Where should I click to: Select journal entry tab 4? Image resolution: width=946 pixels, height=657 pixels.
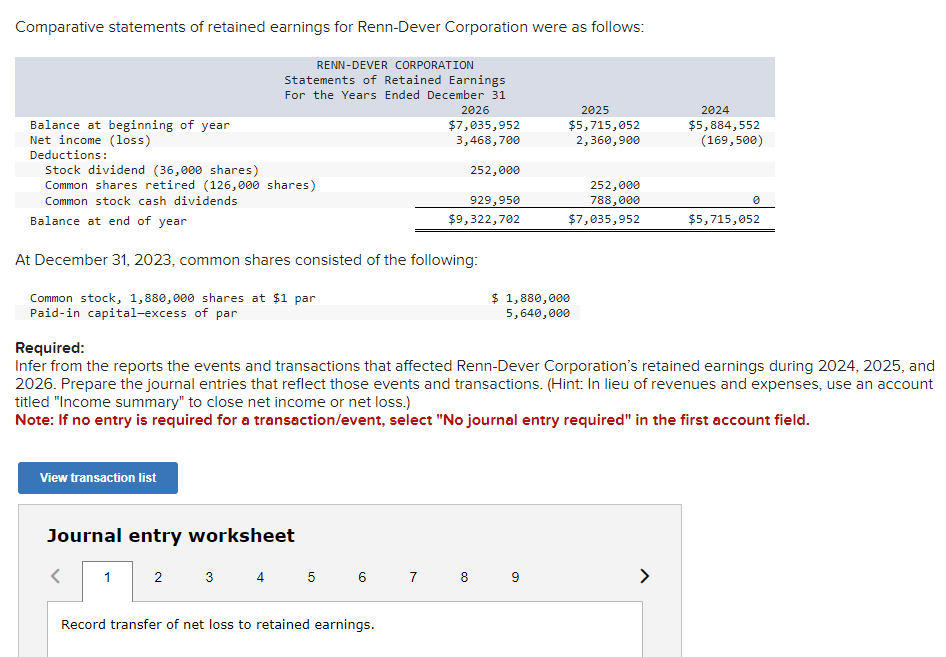[260, 578]
